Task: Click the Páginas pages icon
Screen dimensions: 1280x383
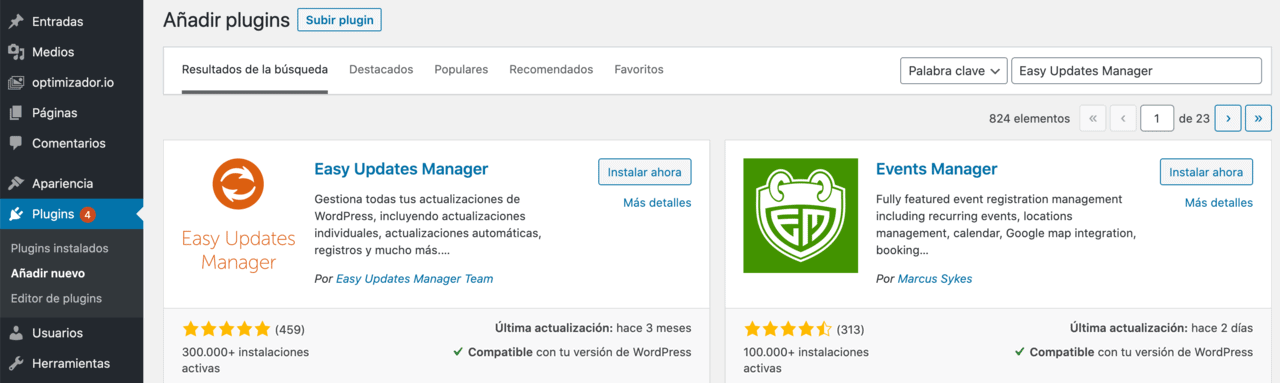Action: click(16, 113)
